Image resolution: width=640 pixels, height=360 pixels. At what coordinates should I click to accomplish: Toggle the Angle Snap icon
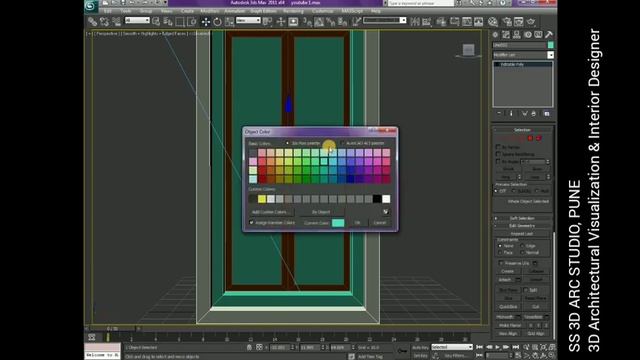click(319, 22)
